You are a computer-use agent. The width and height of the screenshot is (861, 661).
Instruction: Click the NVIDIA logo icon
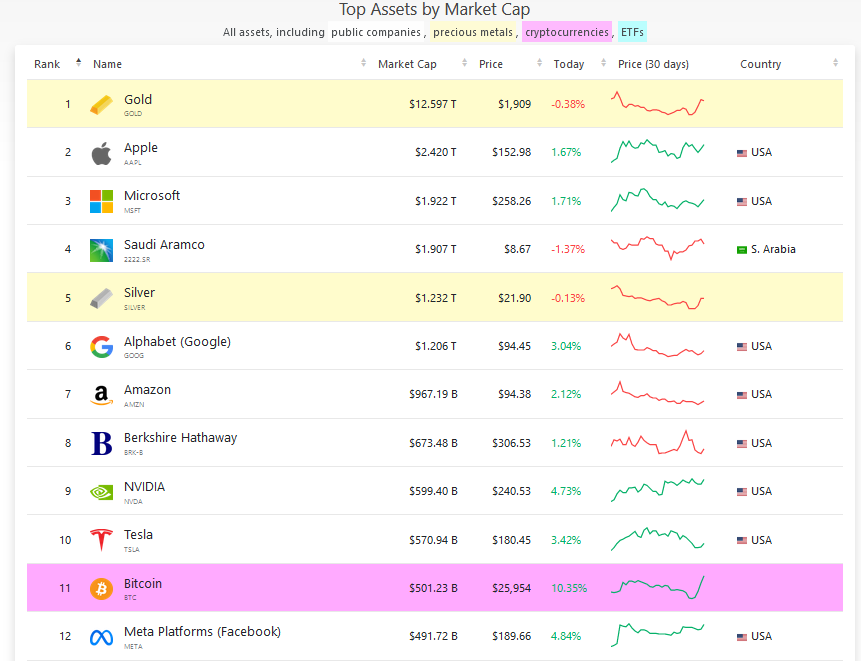101,492
